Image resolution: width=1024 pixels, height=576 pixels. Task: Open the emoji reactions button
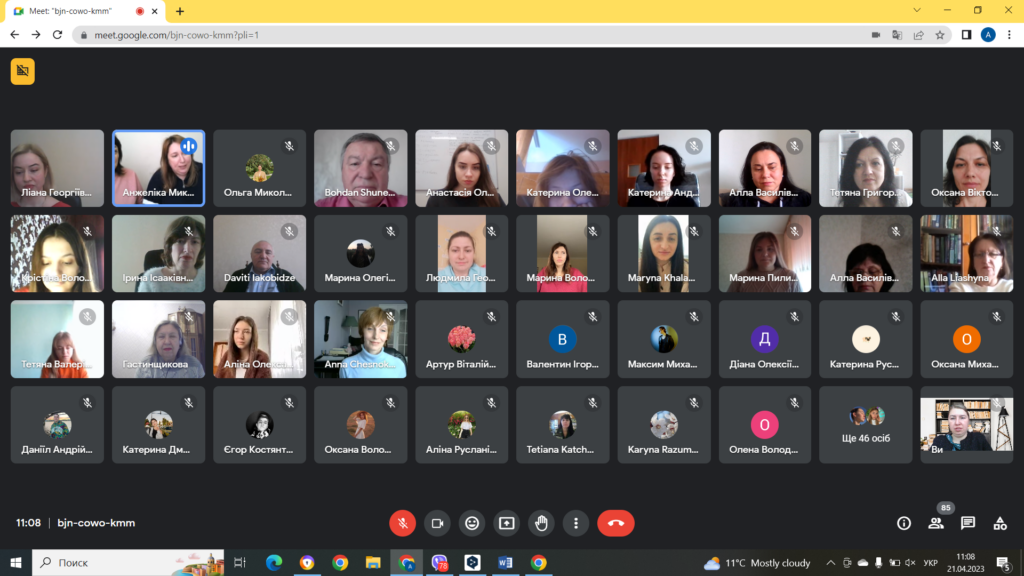[x=472, y=523]
